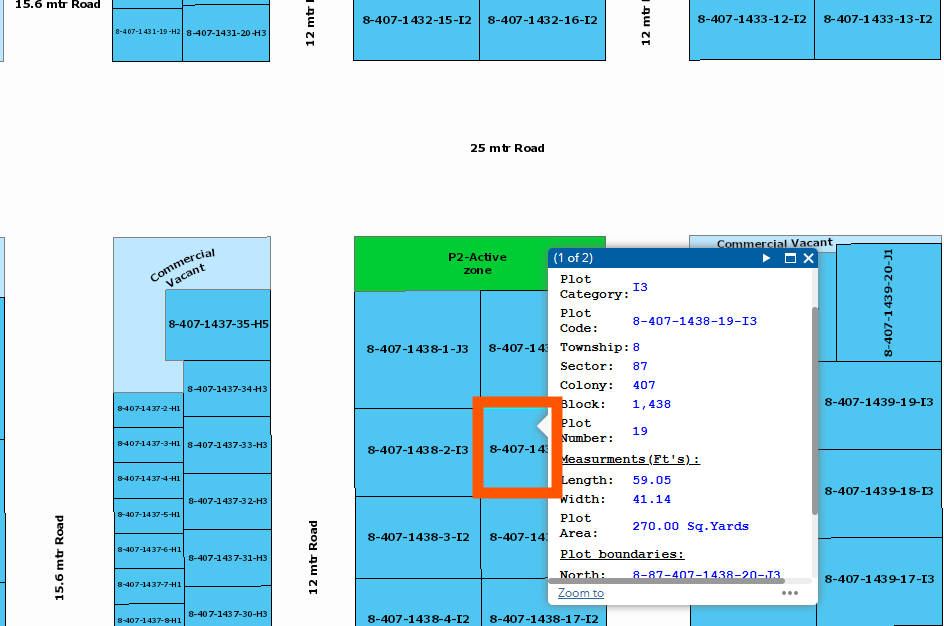Screen dimensions: 944x626
Task: Open the popup options ellipsis menu
Action: click(790, 593)
